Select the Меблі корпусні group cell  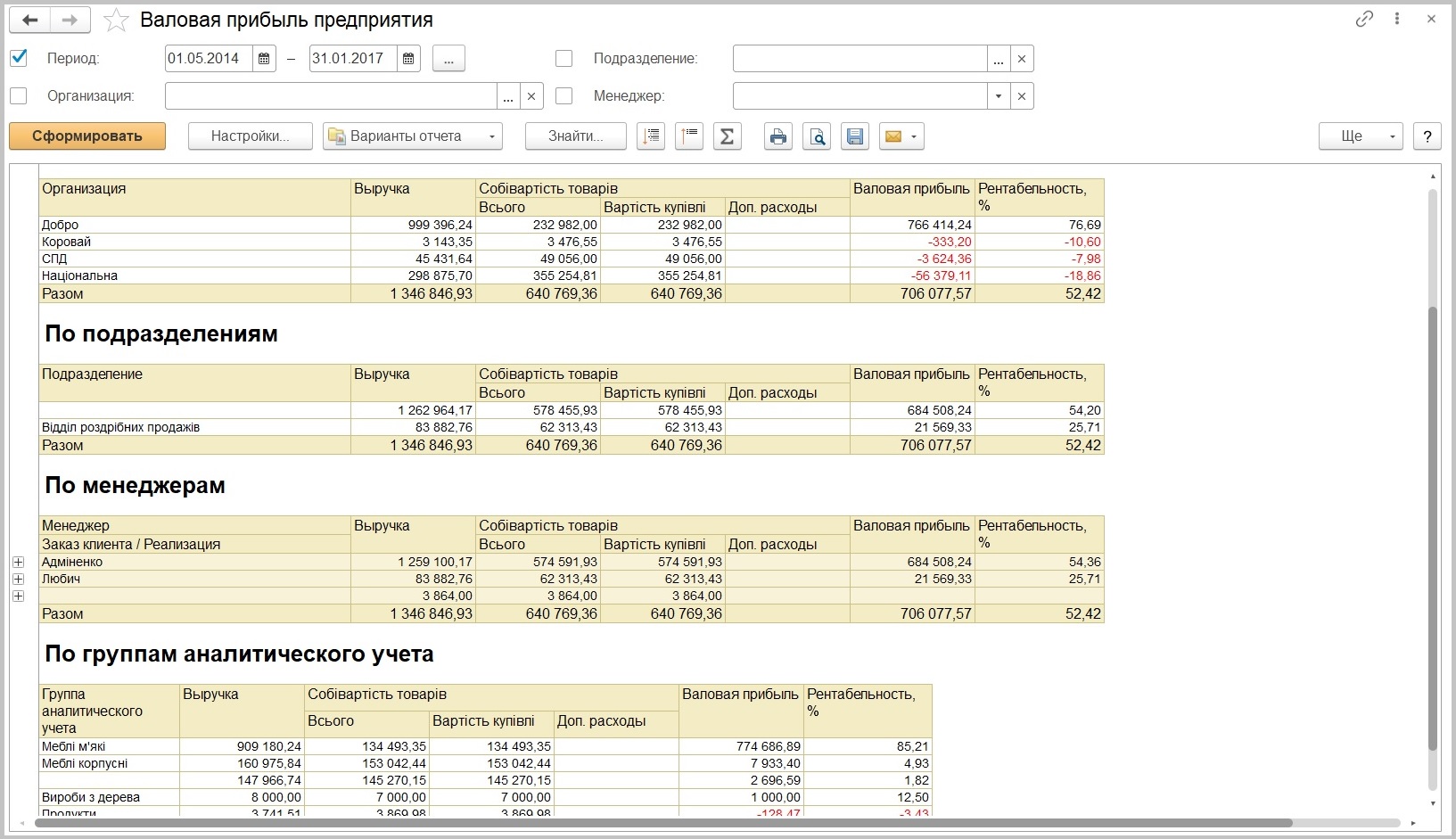110,763
